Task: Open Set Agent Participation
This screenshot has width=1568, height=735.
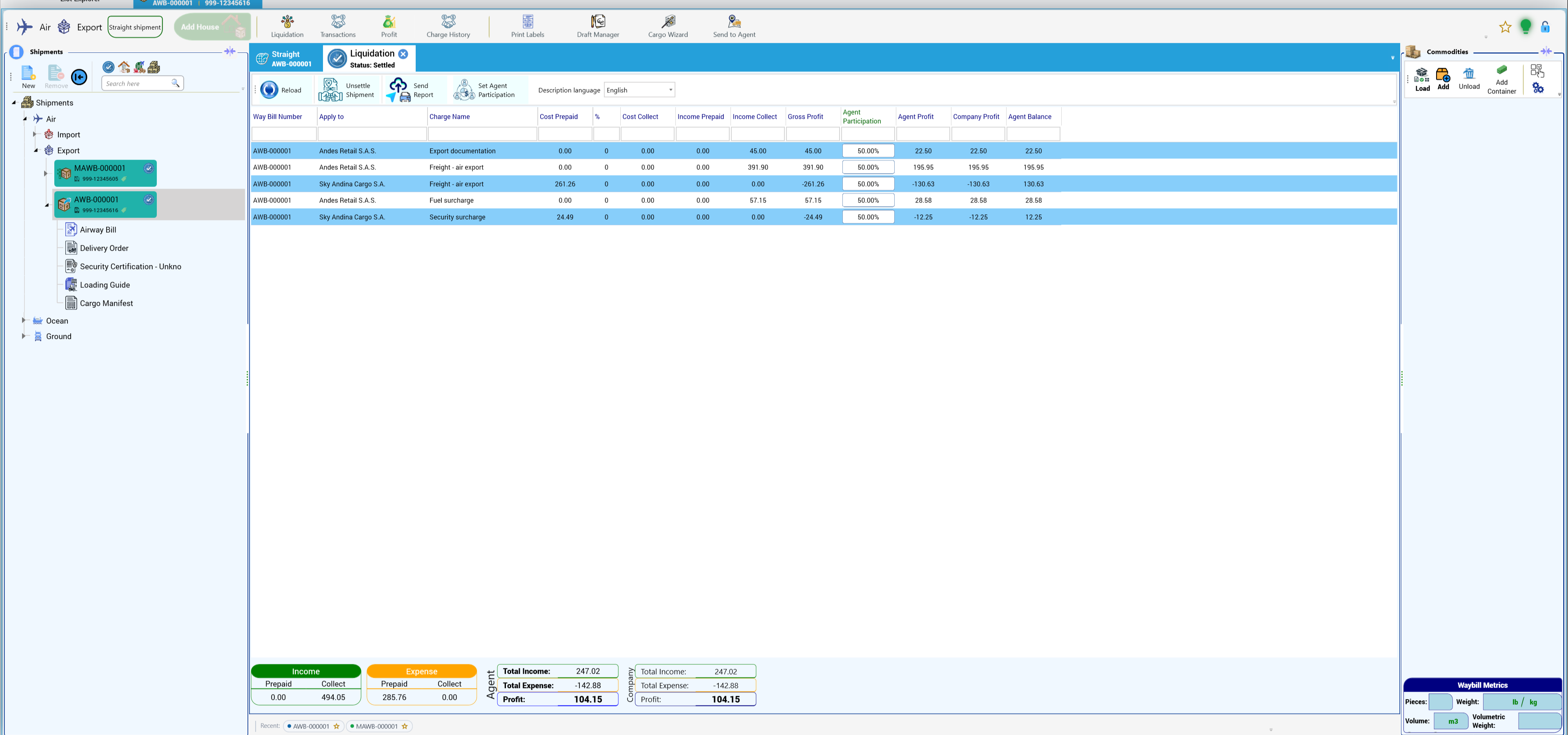Action: pos(485,90)
